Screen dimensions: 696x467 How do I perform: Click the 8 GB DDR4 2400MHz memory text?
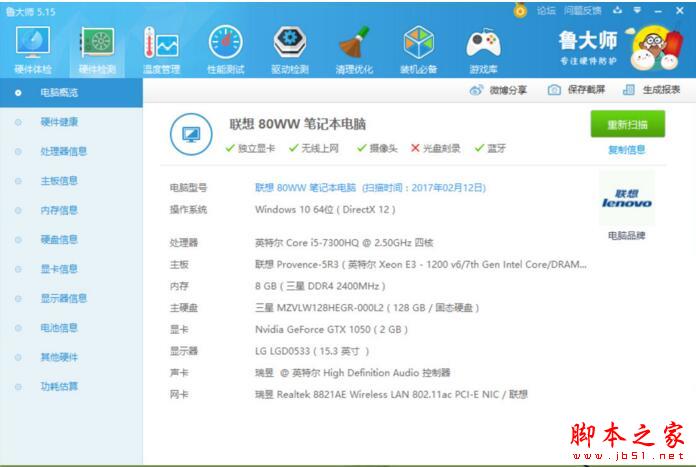tap(320, 286)
